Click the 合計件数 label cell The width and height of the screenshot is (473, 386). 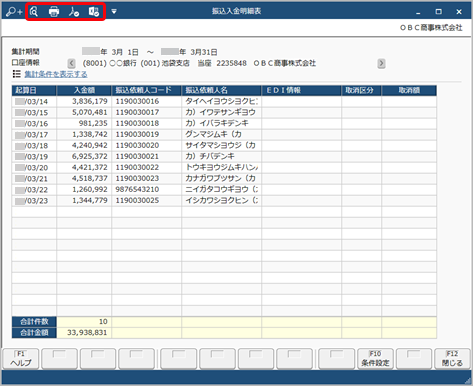pyautogui.click(x=34, y=322)
